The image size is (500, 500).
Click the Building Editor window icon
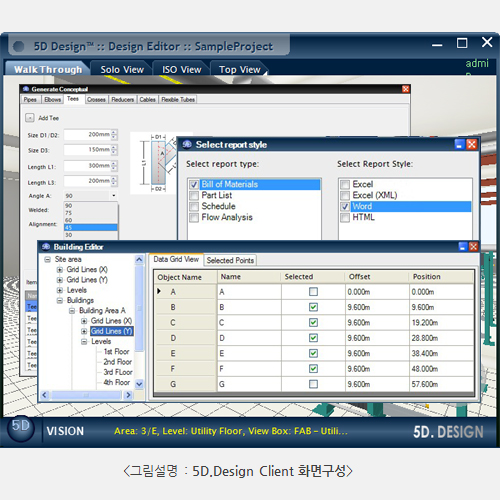(x=46, y=247)
